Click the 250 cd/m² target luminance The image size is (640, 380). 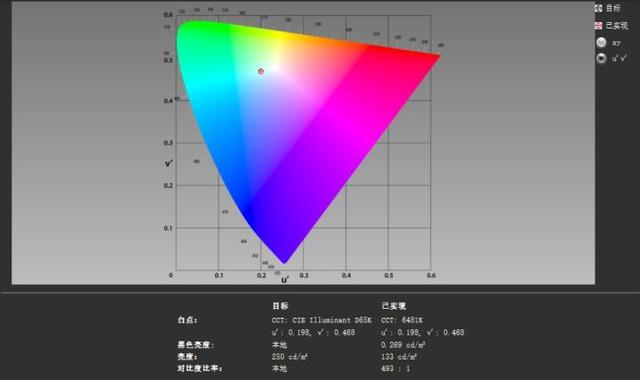pyautogui.click(x=289, y=357)
